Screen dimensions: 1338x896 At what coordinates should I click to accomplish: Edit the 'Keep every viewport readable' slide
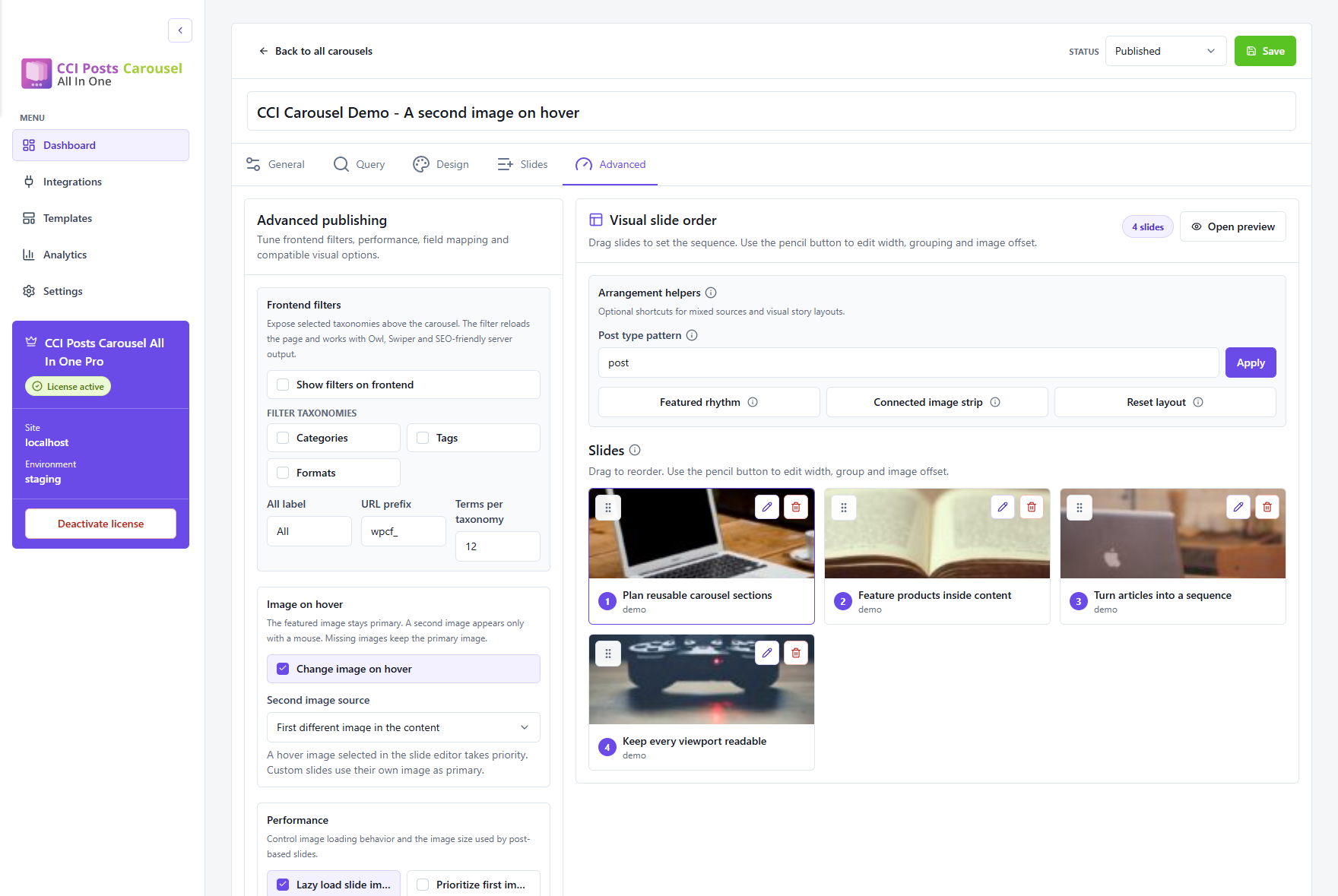click(x=767, y=653)
